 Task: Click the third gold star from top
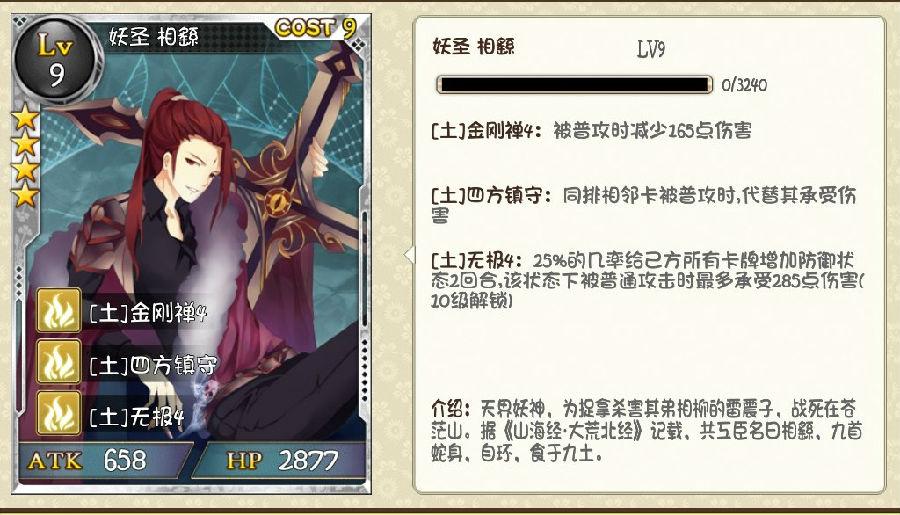tap(25, 170)
